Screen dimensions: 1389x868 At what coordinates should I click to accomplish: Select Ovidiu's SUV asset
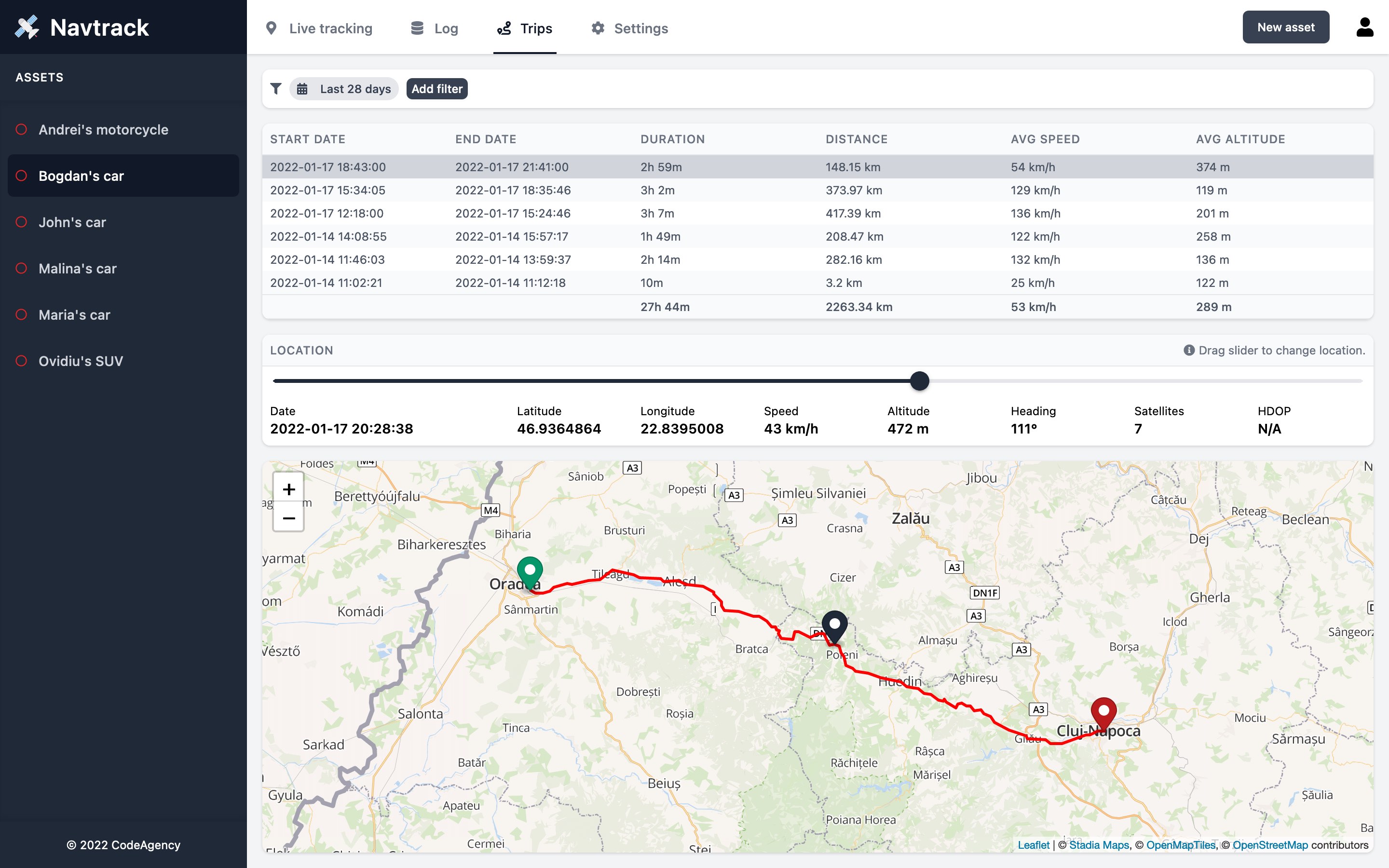tap(81, 361)
